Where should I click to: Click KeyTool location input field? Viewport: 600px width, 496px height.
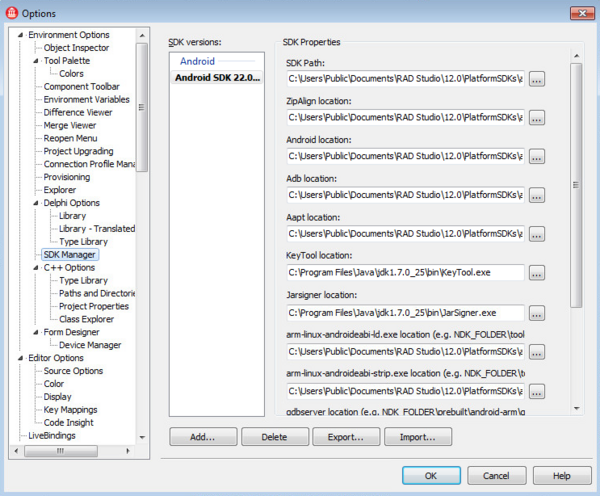(x=406, y=272)
